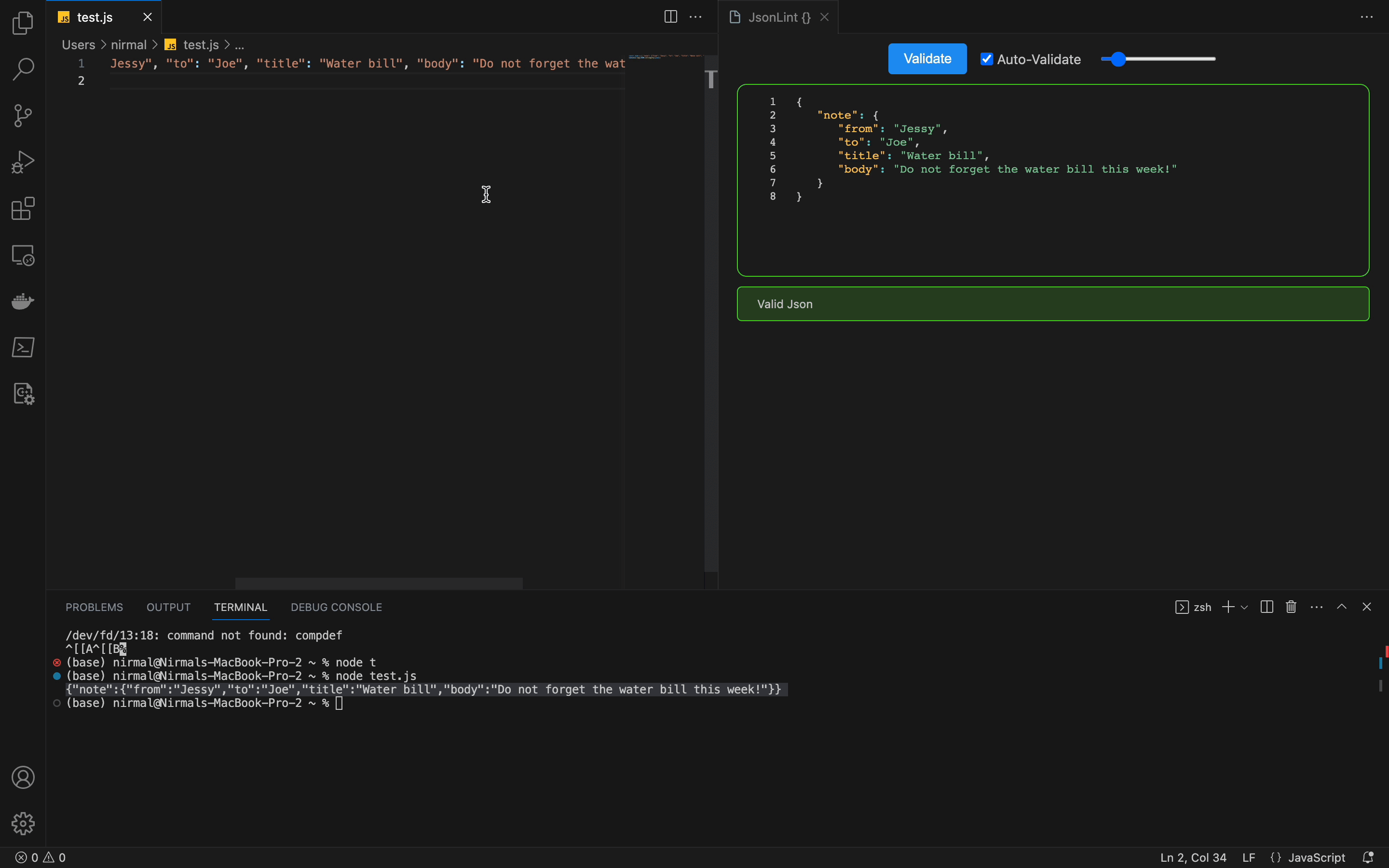Expand the new terminal launch profile dropdown
1389x868 pixels.
click(x=1244, y=608)
